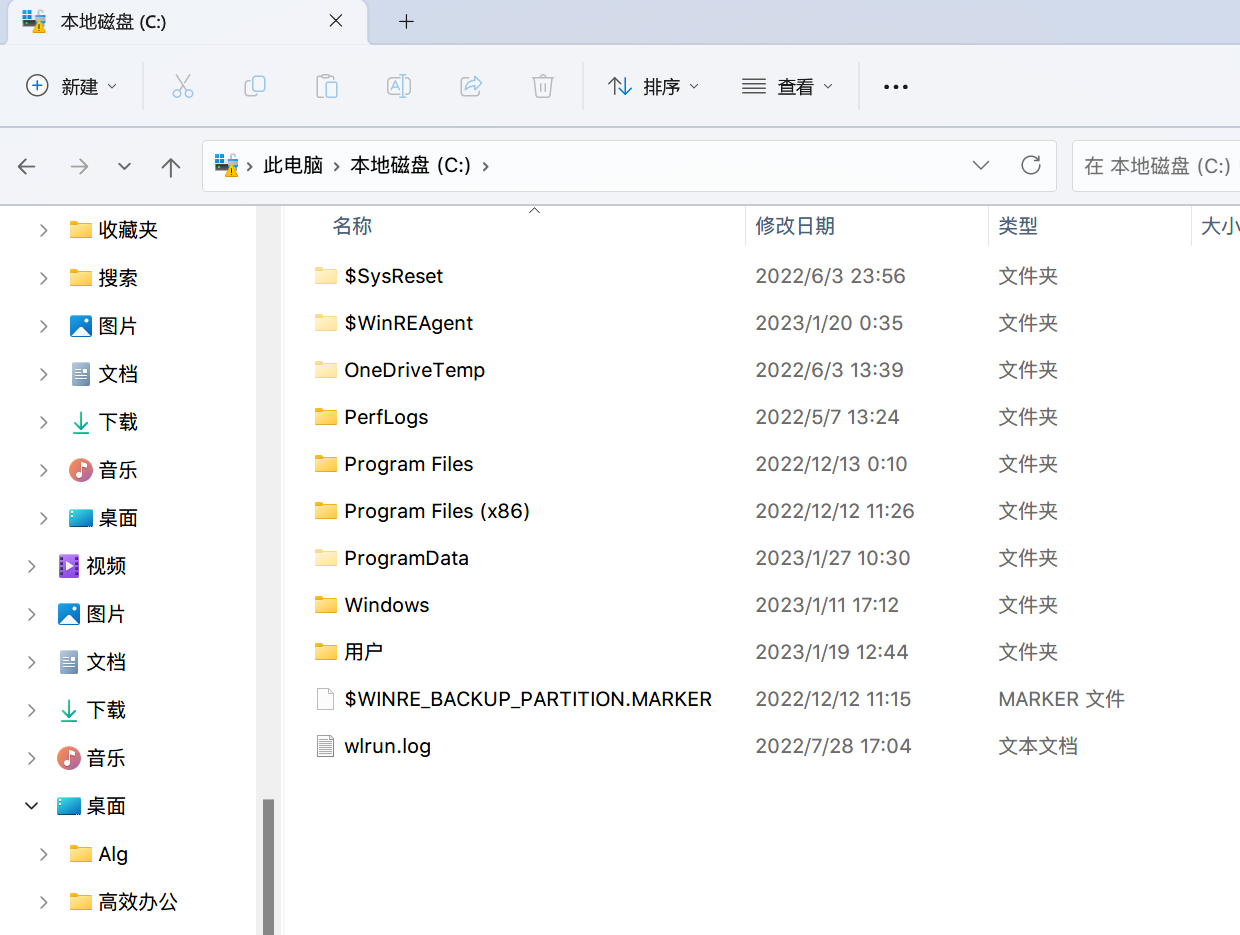Click the up-to-parent-folder arrow

(171, 166)
